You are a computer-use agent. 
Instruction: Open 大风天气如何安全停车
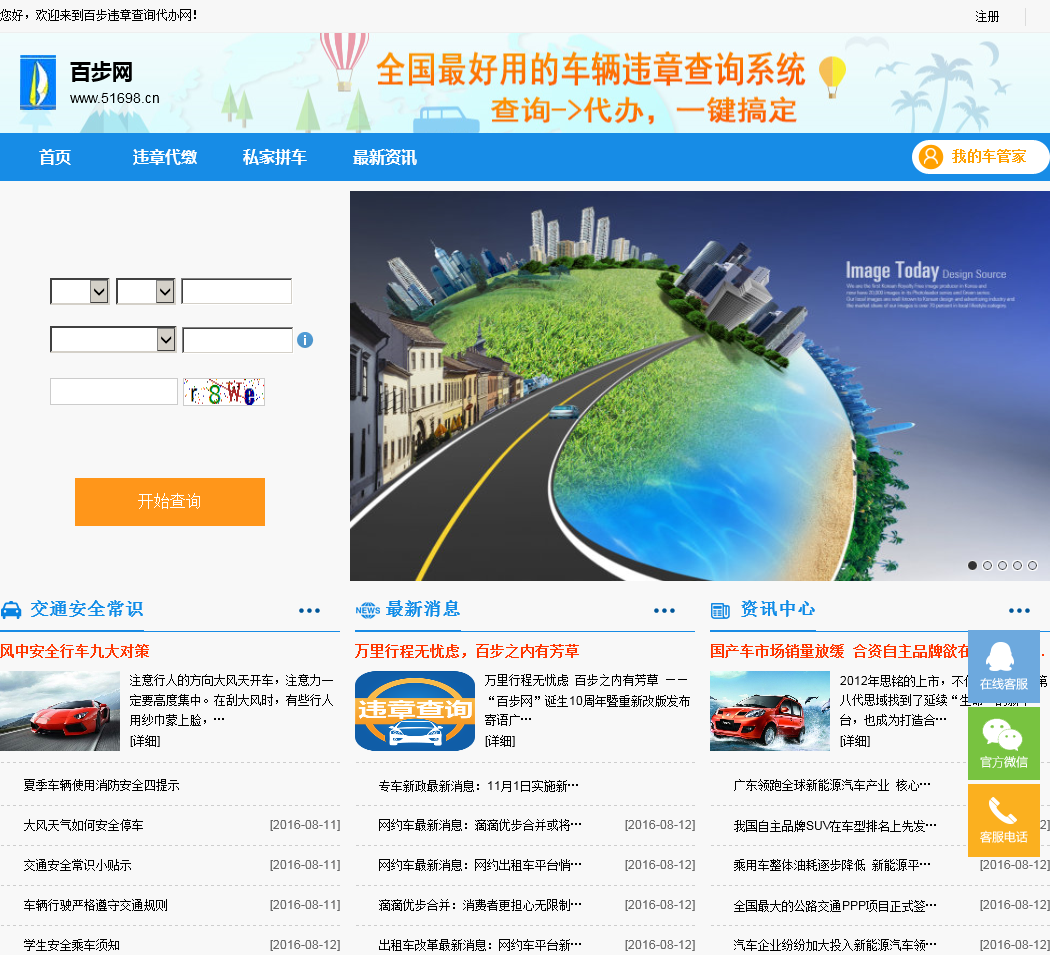click(83, 826)
